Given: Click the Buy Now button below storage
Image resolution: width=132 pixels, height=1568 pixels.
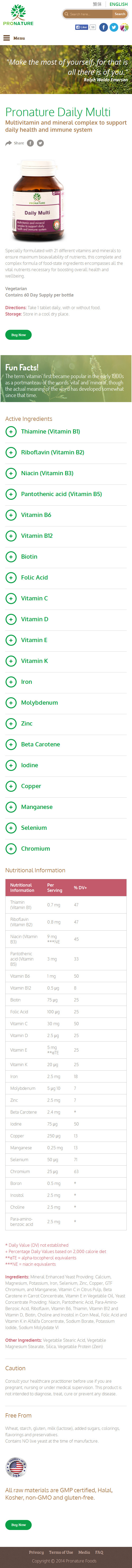Looking at the screenshot, I should pyautogui.click(x=18, y=335).
